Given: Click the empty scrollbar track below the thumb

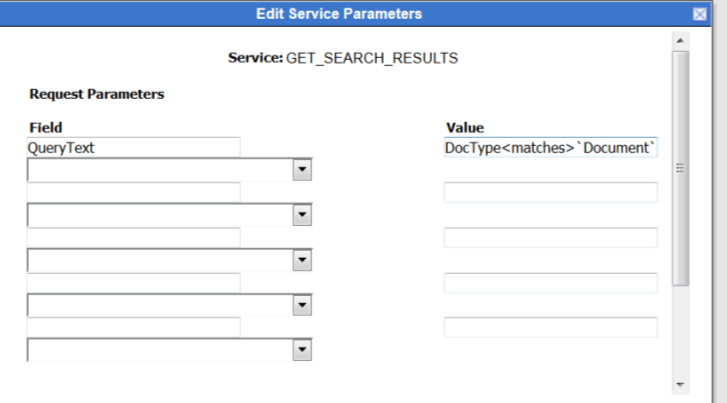Looking at the screenshot, I should [x=680, y=330].
